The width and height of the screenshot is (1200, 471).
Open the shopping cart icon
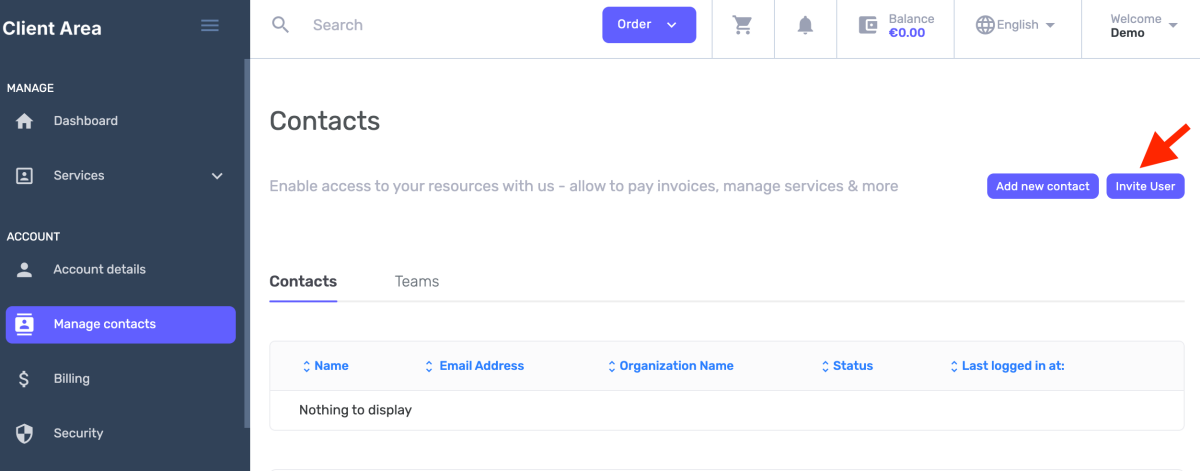click(742, 25)
